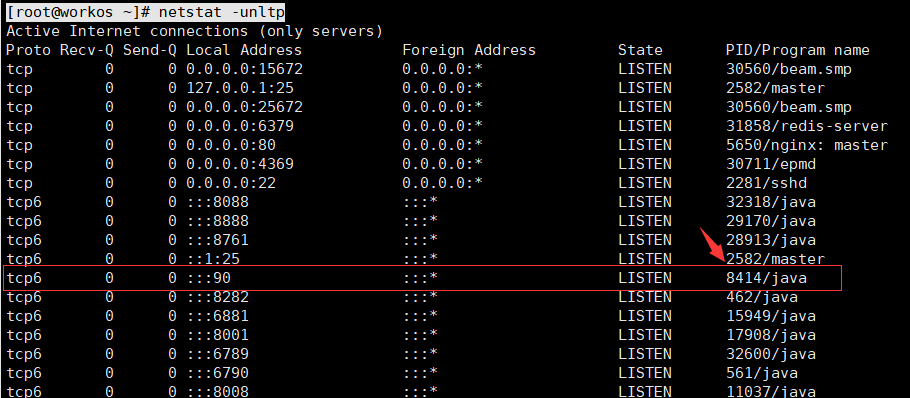Click "tcp6" protocol in the :::6881 row
Image resolution: width=910 pixels, height=398 pixels.
[24, 316]
